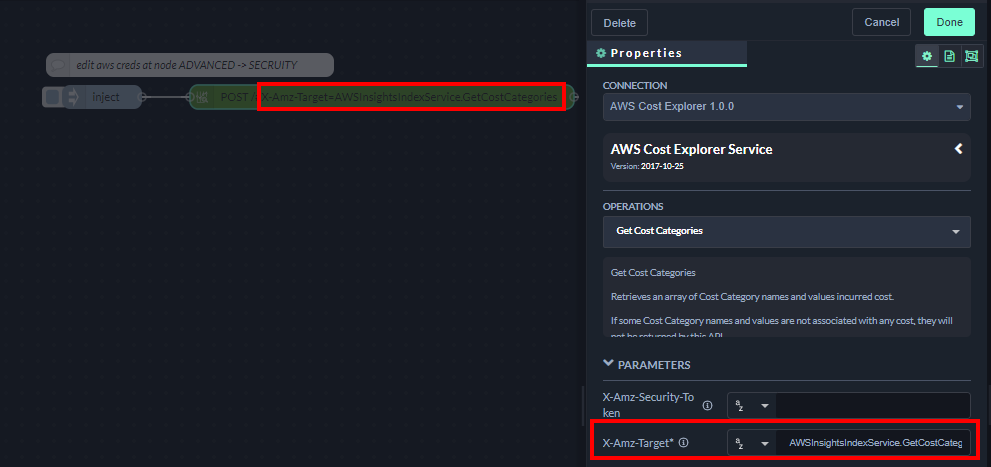Click the info icon next to X-Amz-Security-Token

(x=707, y=406)
